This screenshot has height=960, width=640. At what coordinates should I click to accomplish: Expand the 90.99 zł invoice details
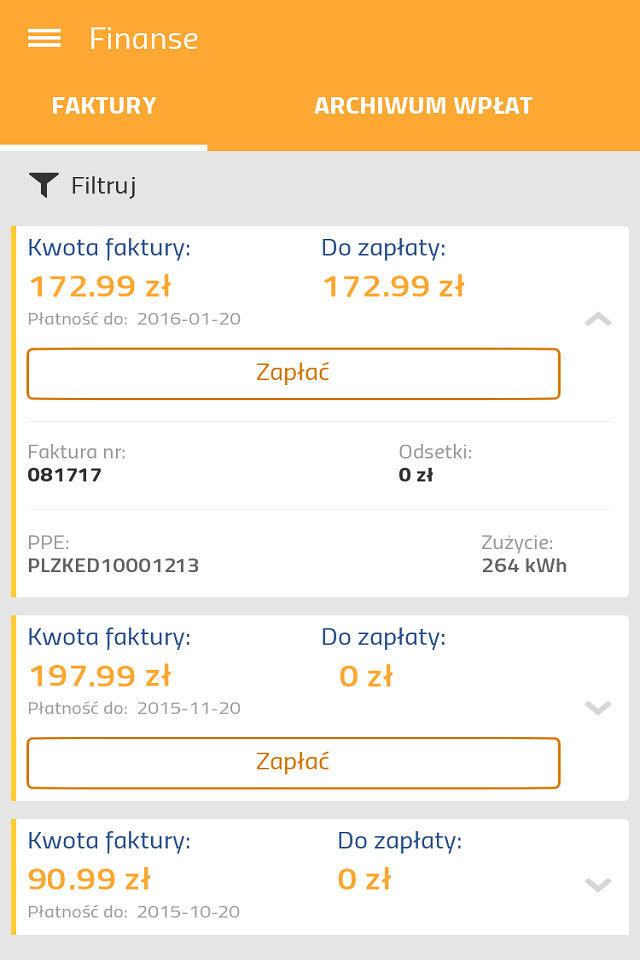click(x=597, y=884)
